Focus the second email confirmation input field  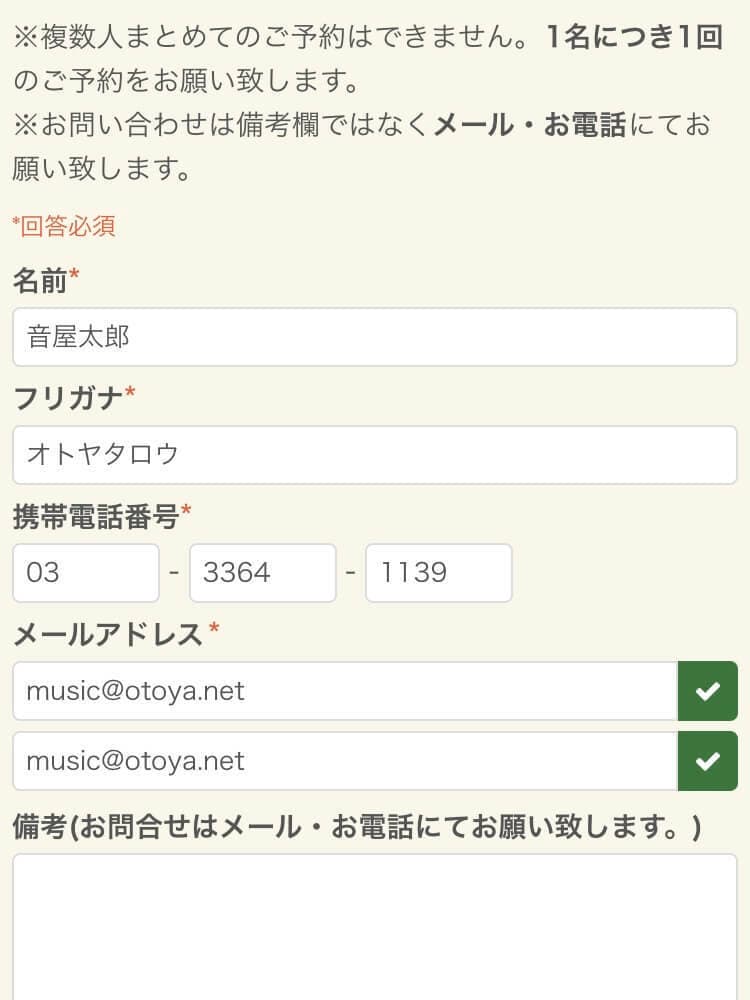coord(344,761)
